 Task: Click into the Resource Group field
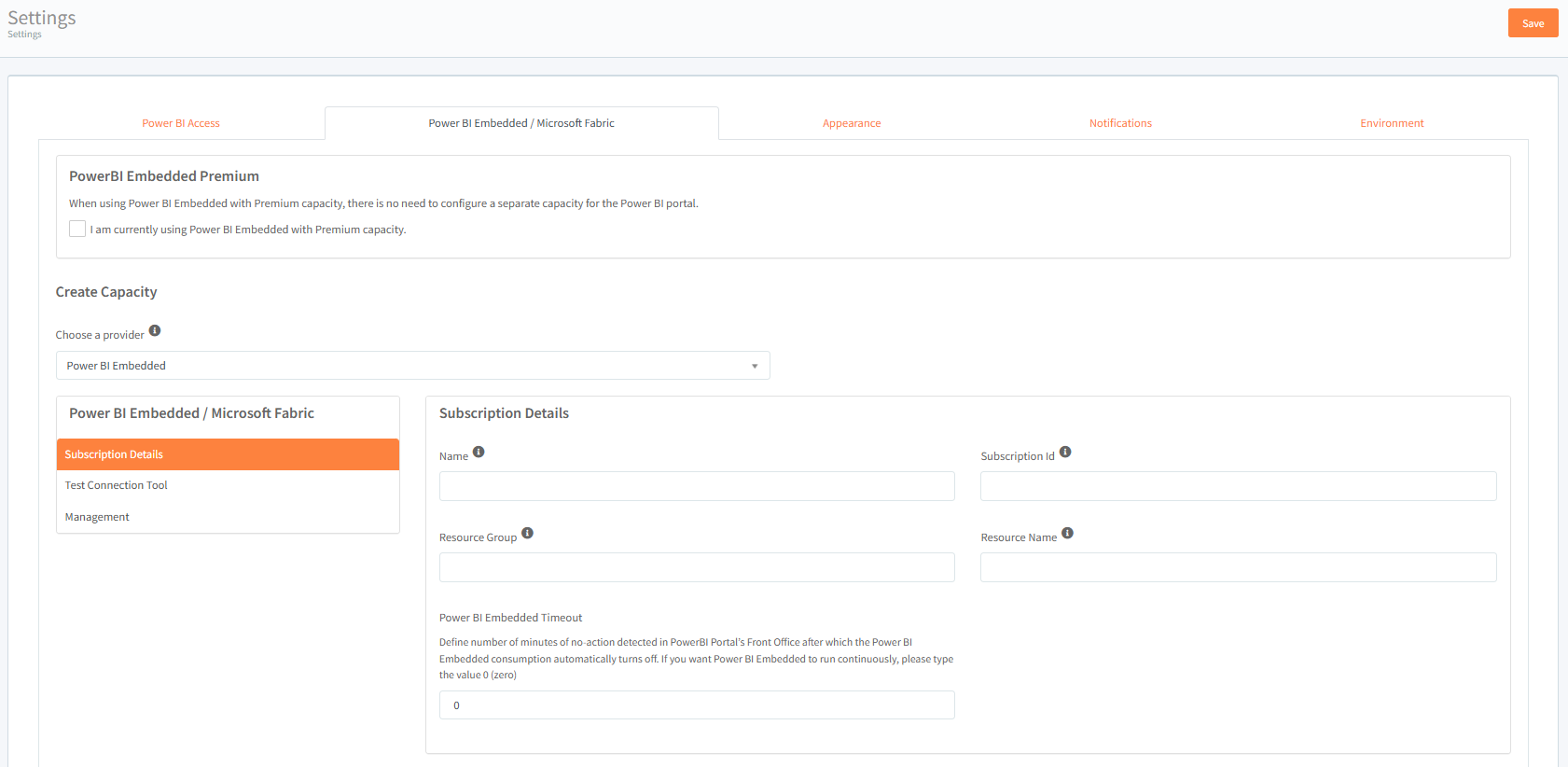(697, 567)
